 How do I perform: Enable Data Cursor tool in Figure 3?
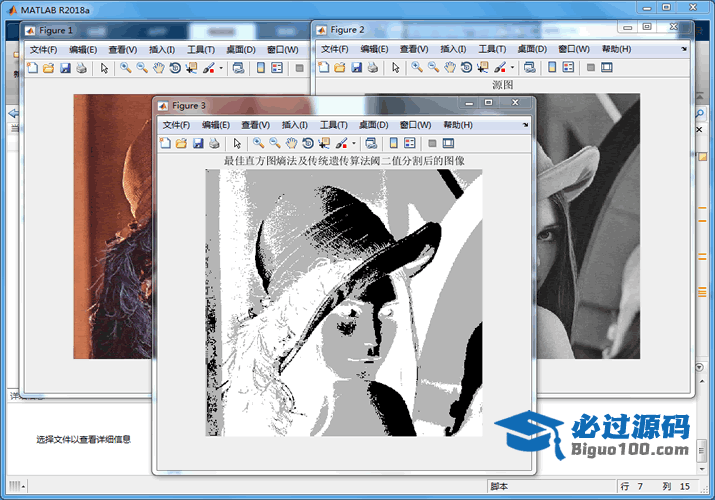[324, 143]
